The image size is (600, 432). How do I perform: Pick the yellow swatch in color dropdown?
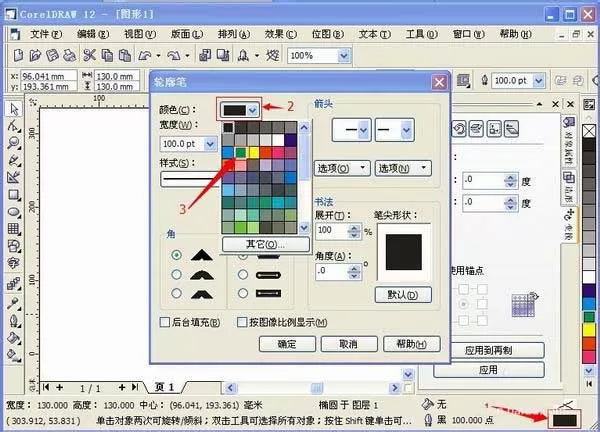pyautogui.click(x=253, y=153)
